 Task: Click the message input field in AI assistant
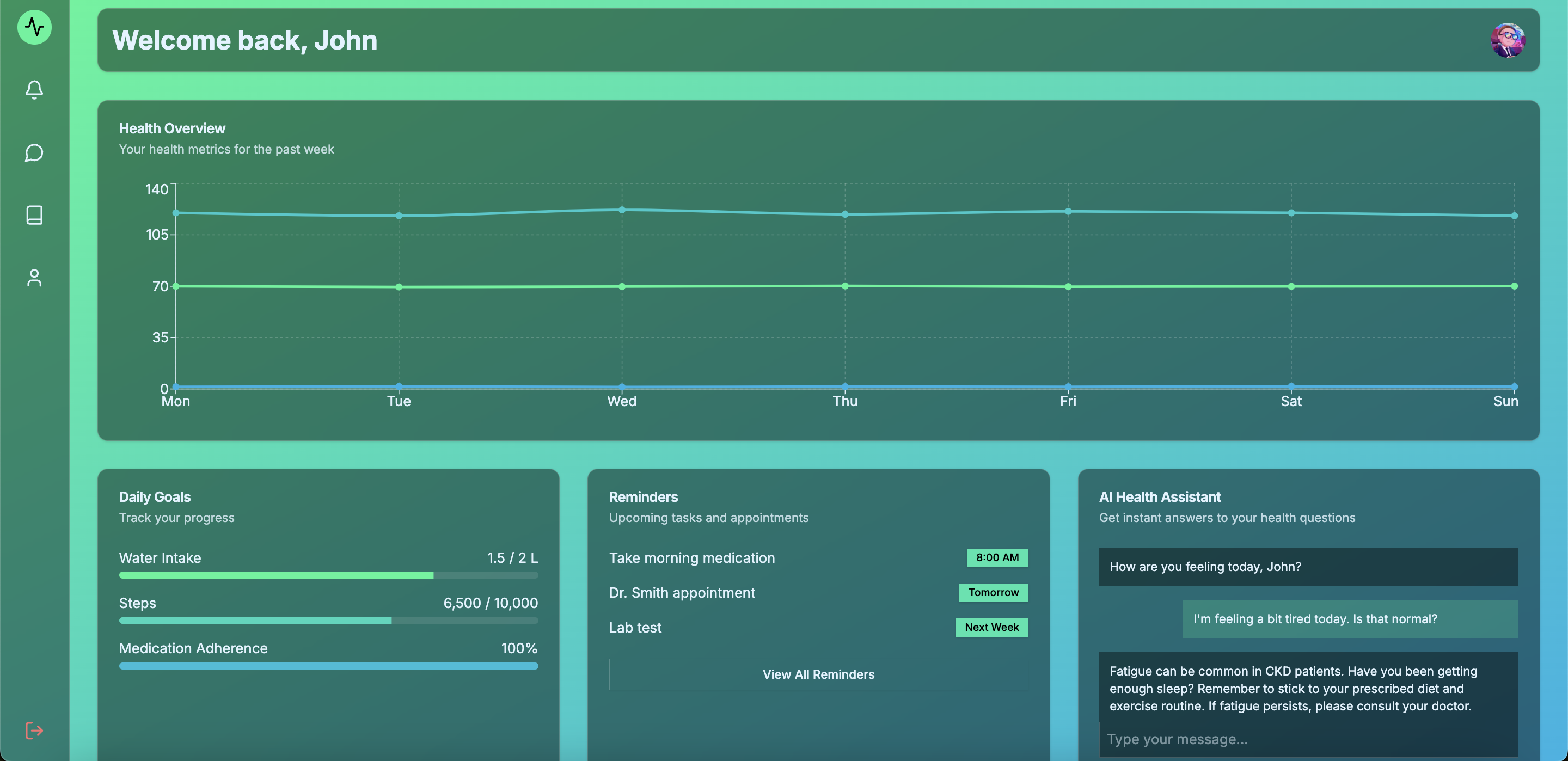[1307, 739]
